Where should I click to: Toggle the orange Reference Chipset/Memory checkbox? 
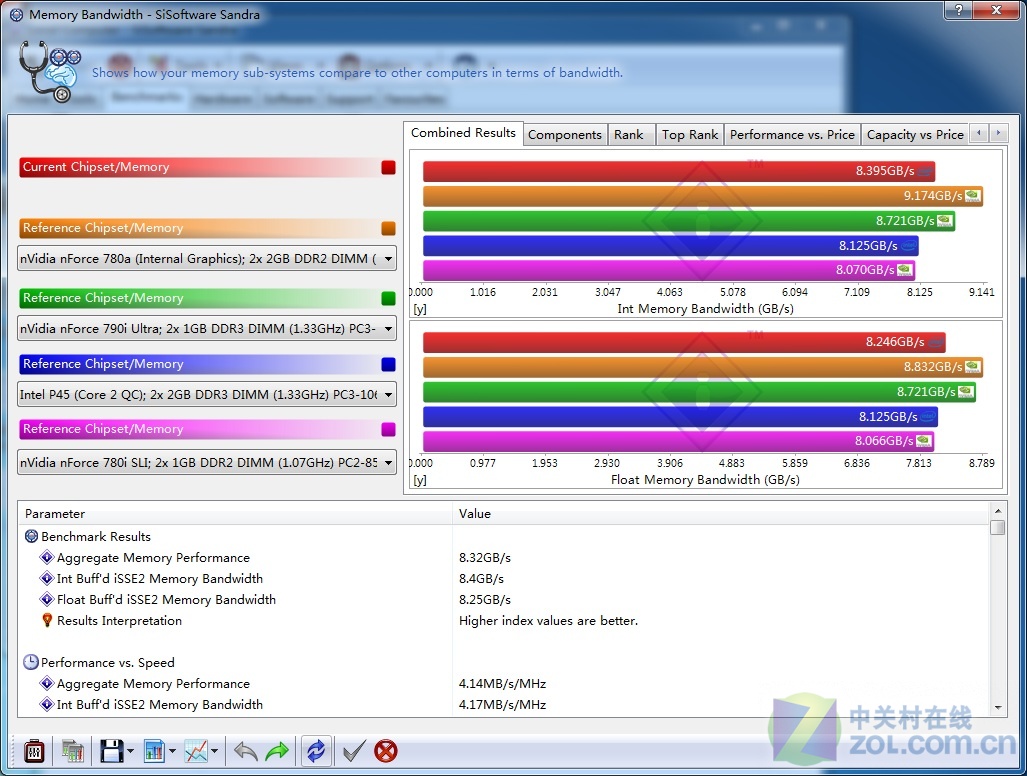pos(388,229)
